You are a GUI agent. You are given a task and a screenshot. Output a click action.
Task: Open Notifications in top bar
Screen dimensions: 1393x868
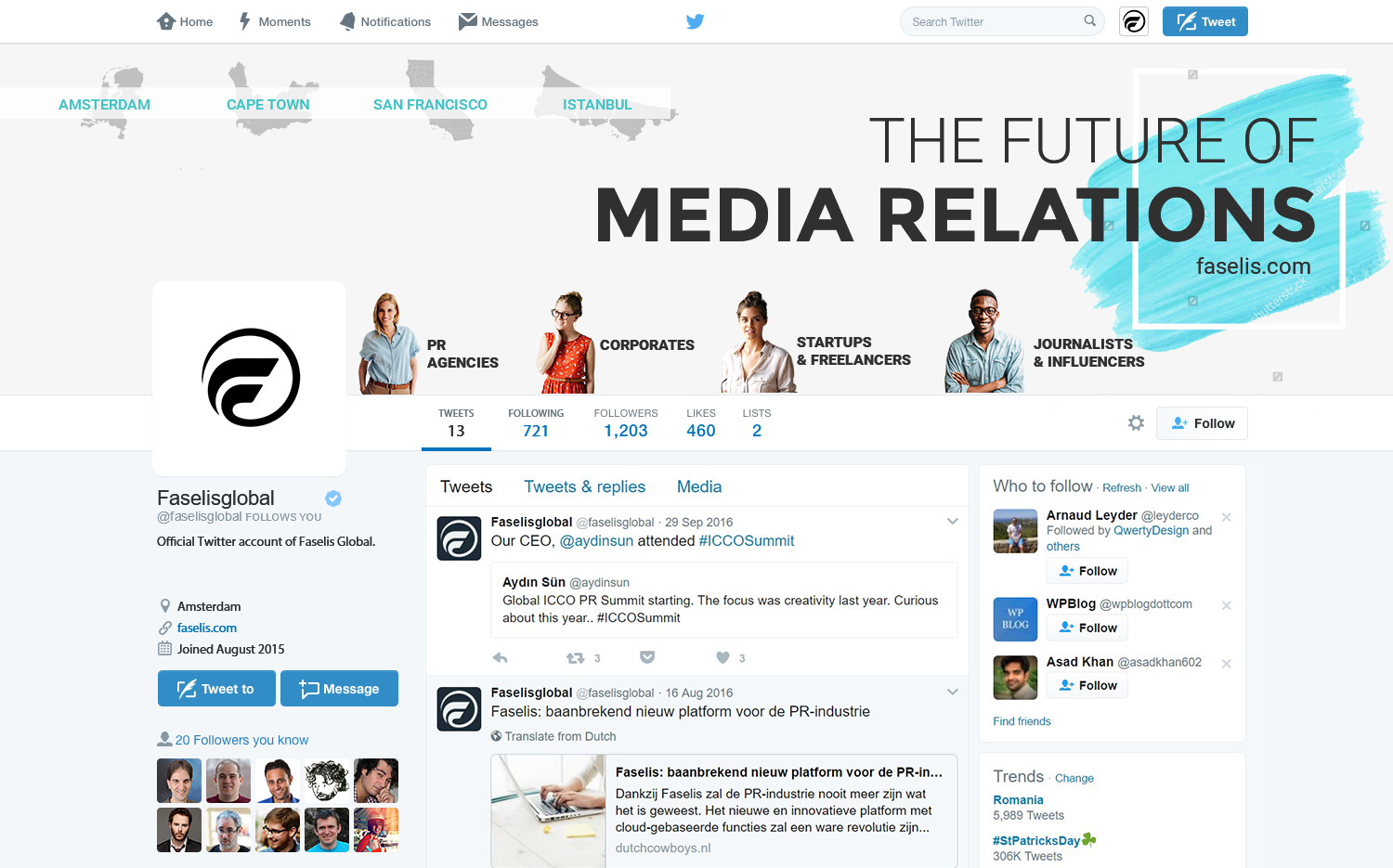point(385,21)
